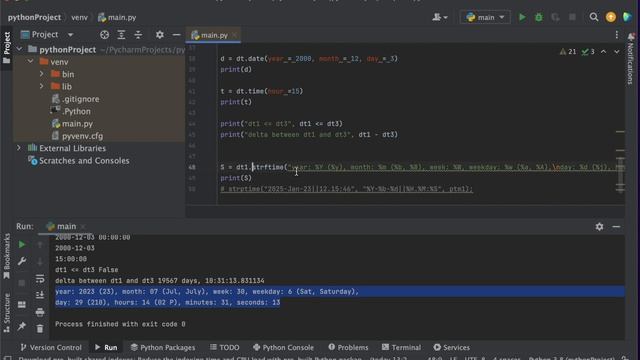640x360 pixels.
Task: Click the restore layout icon in Run panel
Action: 22,304
